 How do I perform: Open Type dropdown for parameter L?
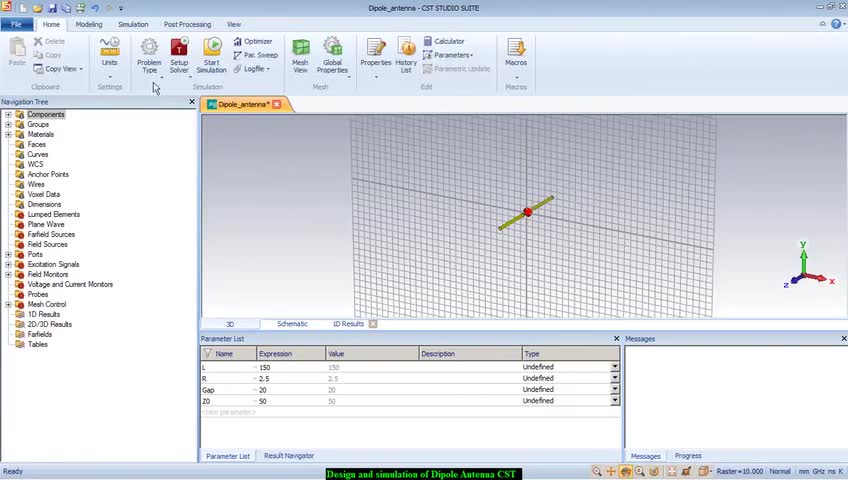pyautogui.click(x=615, y=366)
